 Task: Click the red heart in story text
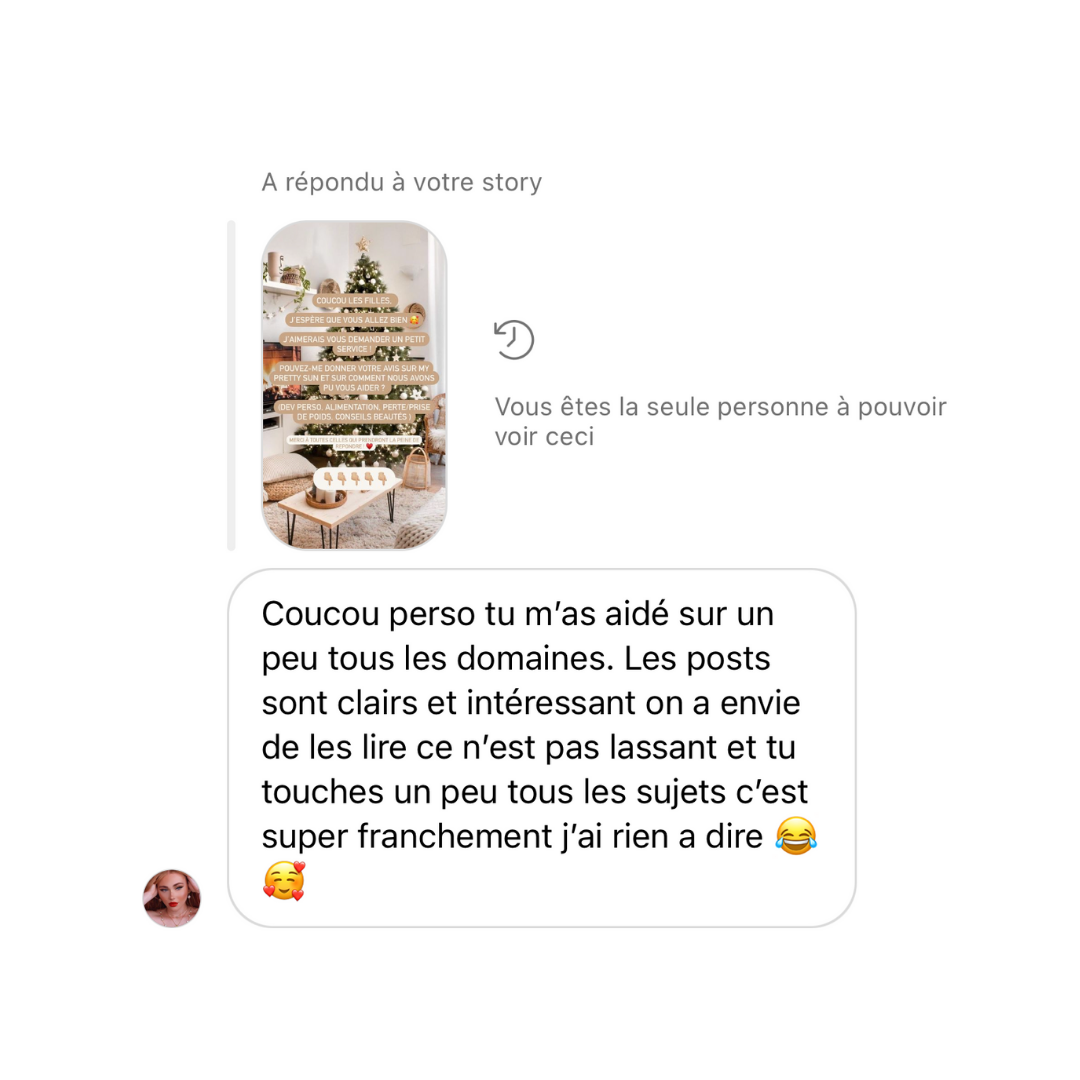point(369,446)
